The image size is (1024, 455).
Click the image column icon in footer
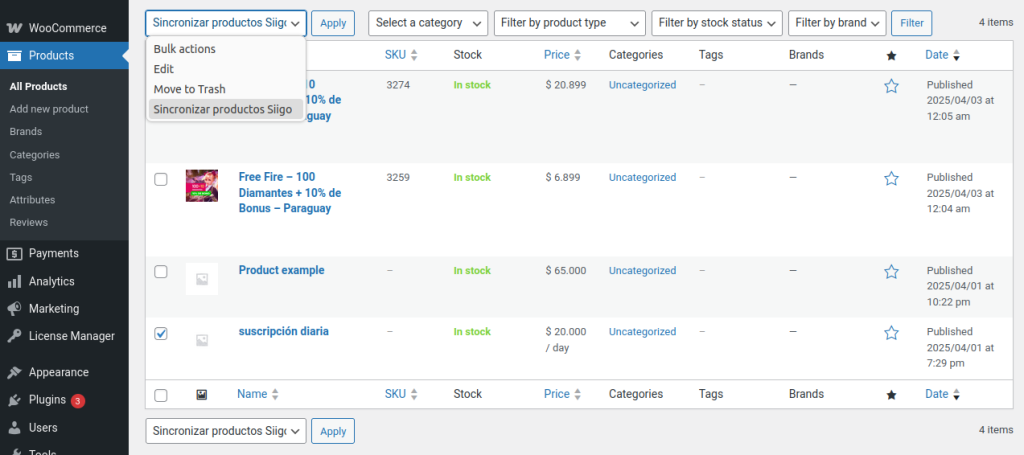click(202, 395)
